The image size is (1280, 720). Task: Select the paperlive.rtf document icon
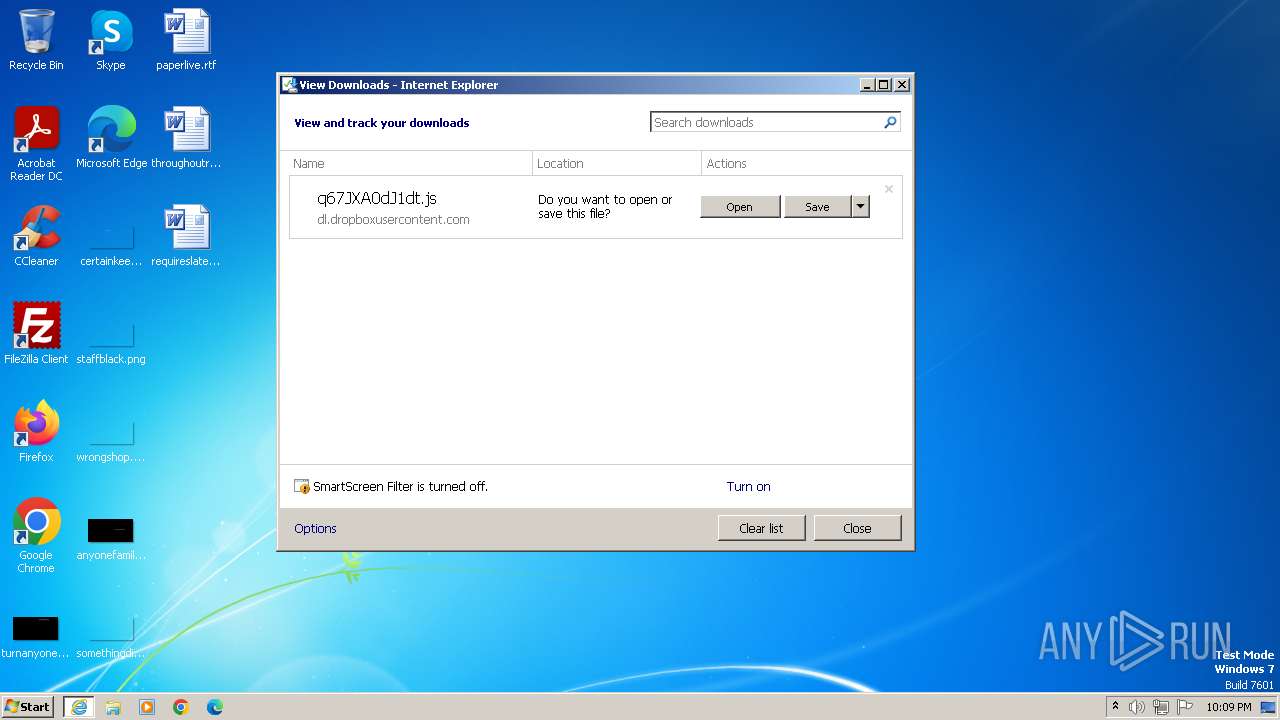pos(186,40)
